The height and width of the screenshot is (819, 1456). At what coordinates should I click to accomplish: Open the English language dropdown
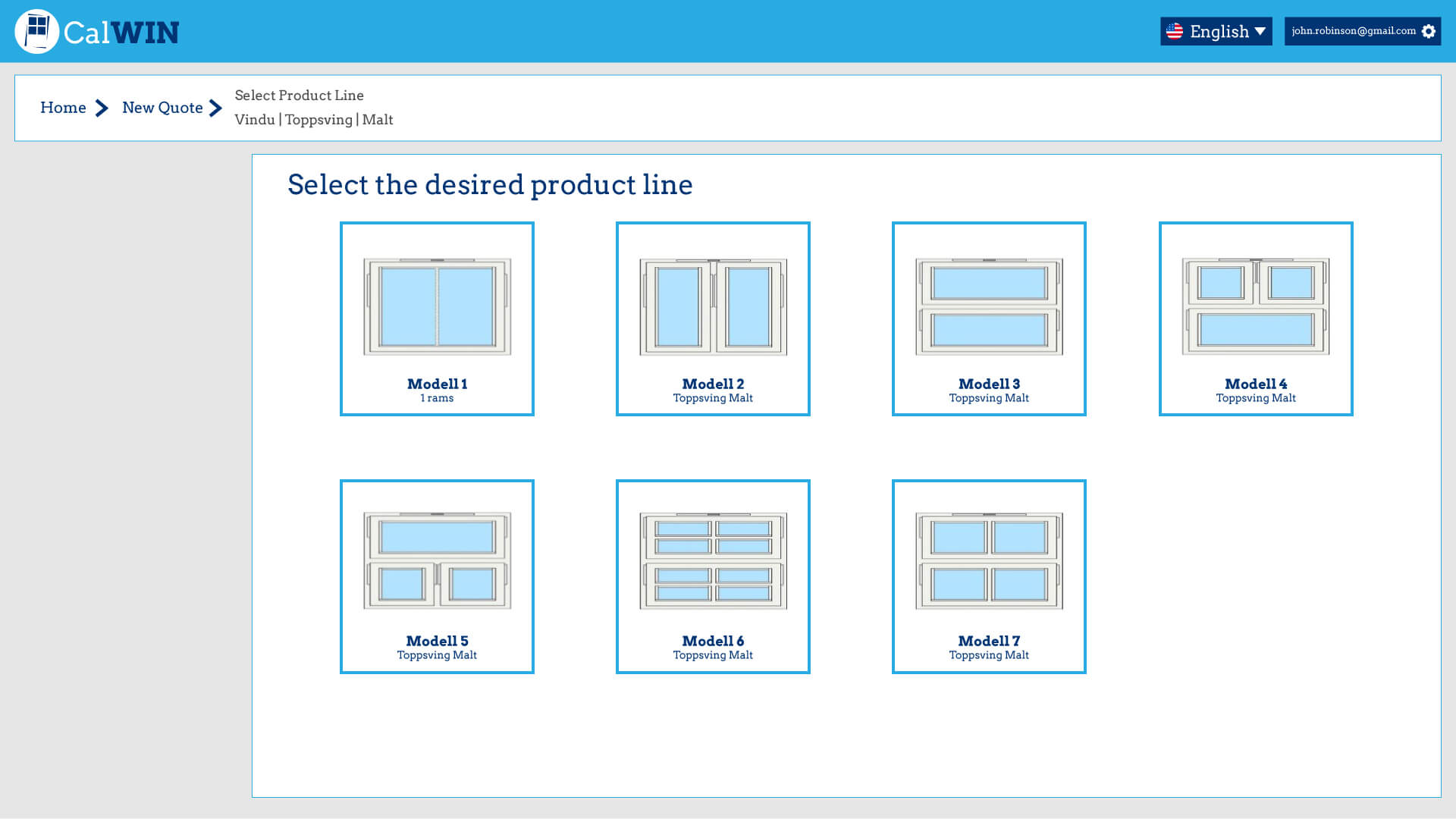[x=1216, y=31]
